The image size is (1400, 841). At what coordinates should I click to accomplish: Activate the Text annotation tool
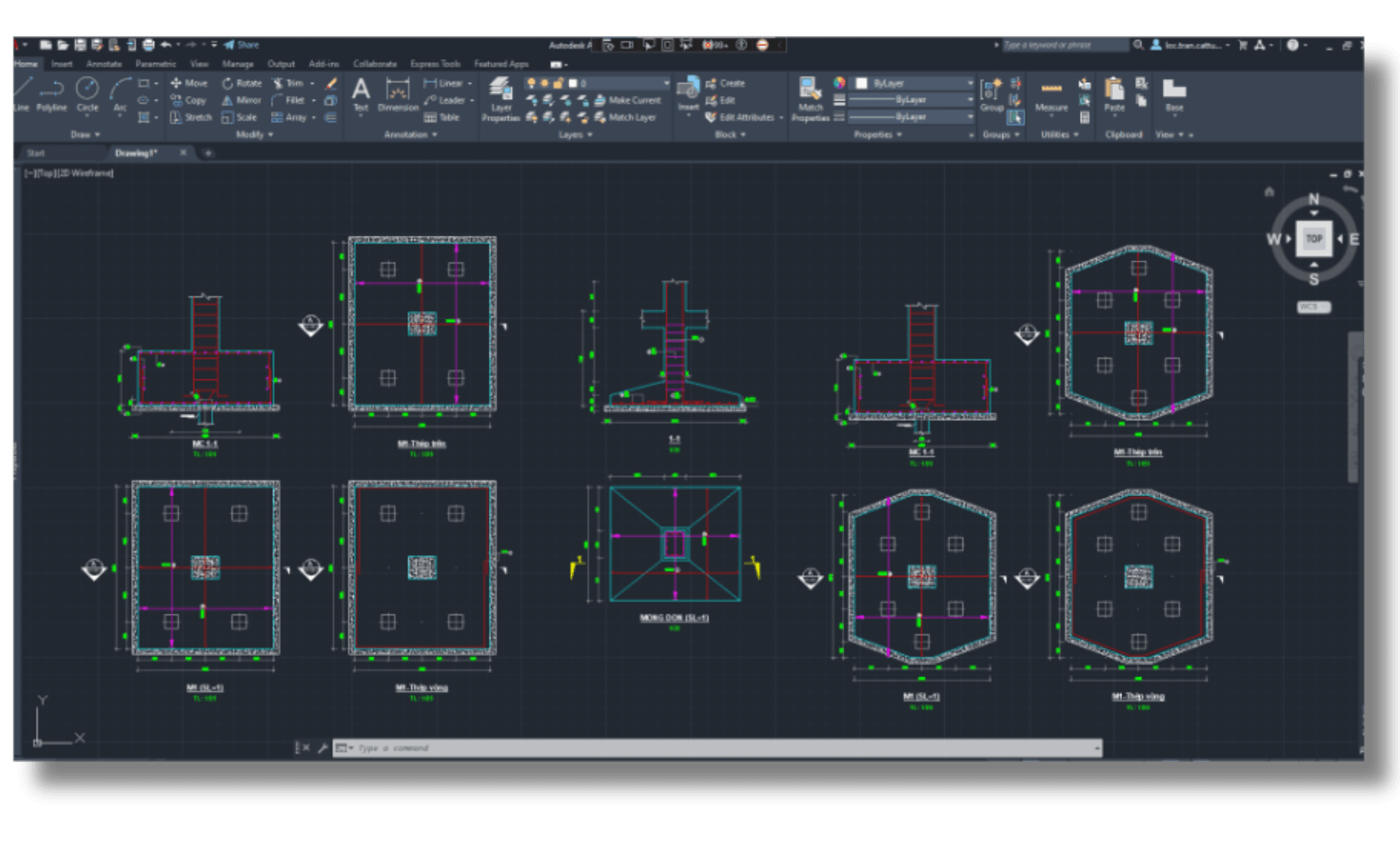360,94
